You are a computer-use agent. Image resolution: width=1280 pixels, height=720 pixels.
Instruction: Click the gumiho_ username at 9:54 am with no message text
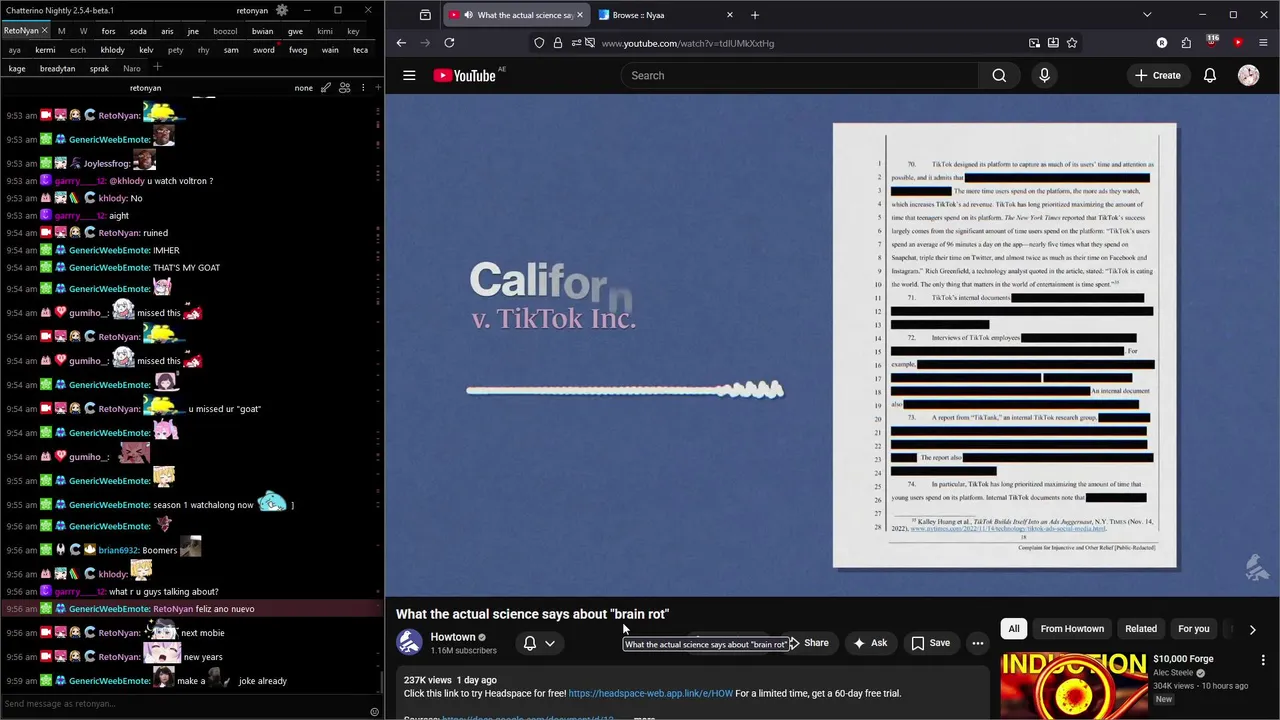click(x=88, y=457)
